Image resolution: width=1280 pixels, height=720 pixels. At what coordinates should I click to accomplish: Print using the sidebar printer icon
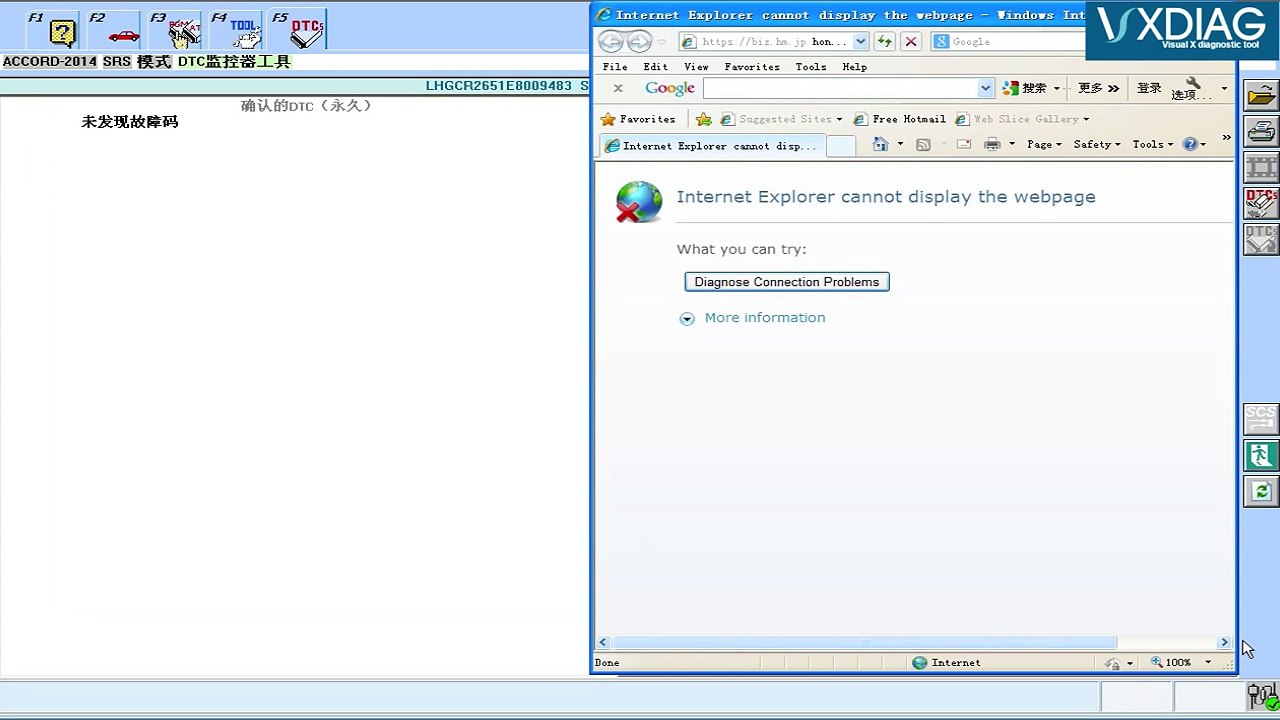tap(1261, 131)
